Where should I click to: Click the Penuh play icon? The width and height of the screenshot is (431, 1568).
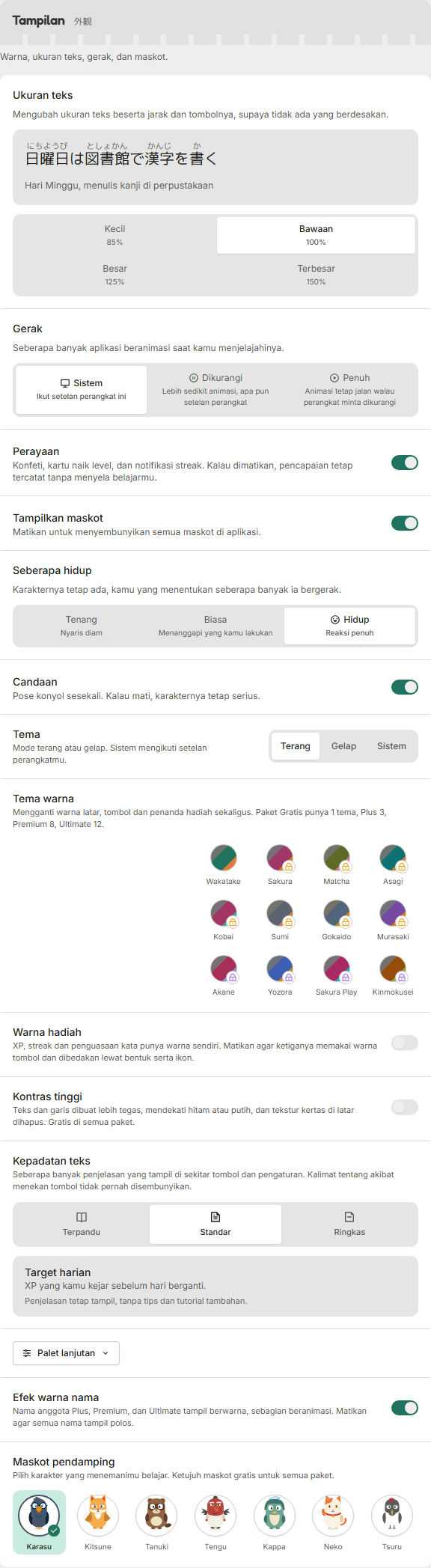point(334,378)
